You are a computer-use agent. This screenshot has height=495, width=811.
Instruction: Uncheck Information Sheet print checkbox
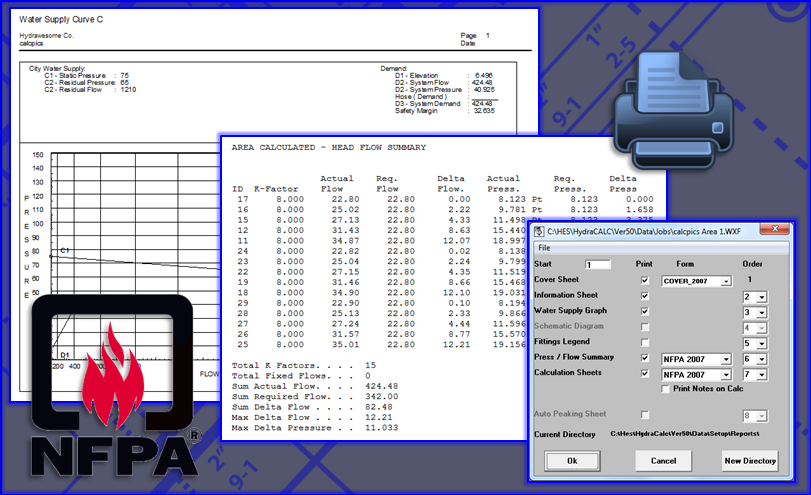click(645, 297)
